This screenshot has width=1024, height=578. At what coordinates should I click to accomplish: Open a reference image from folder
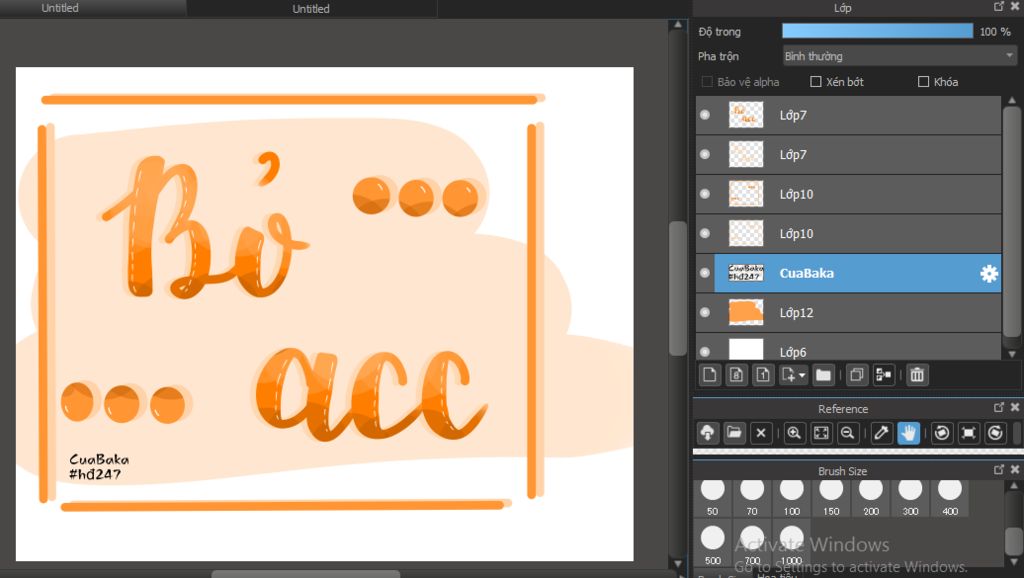click(734, 433)
